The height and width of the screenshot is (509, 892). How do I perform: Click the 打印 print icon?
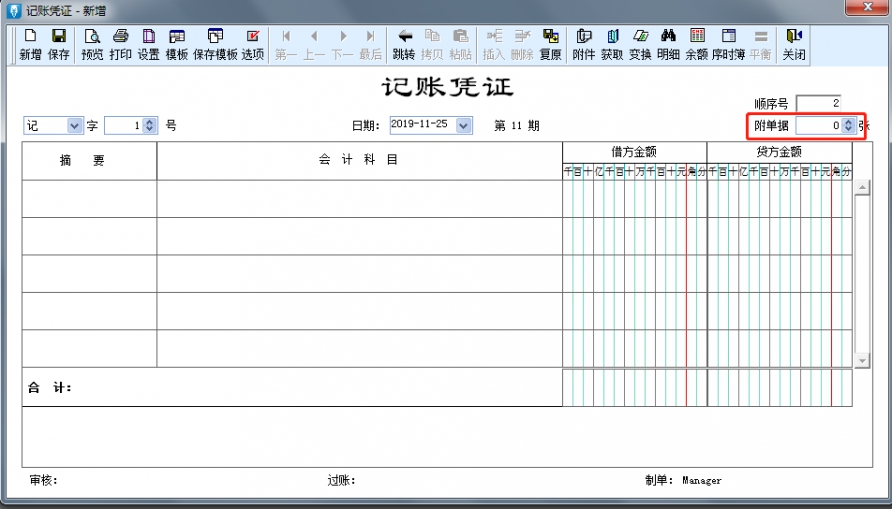coord(120,44)
